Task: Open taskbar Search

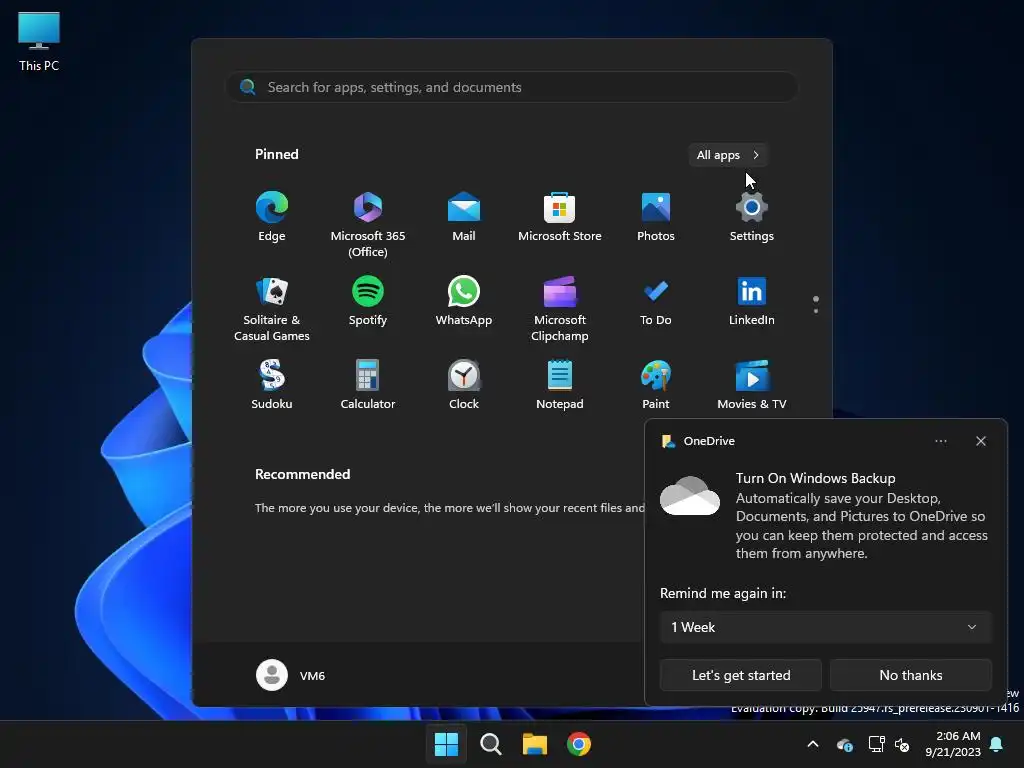Action: click(490, 744)
